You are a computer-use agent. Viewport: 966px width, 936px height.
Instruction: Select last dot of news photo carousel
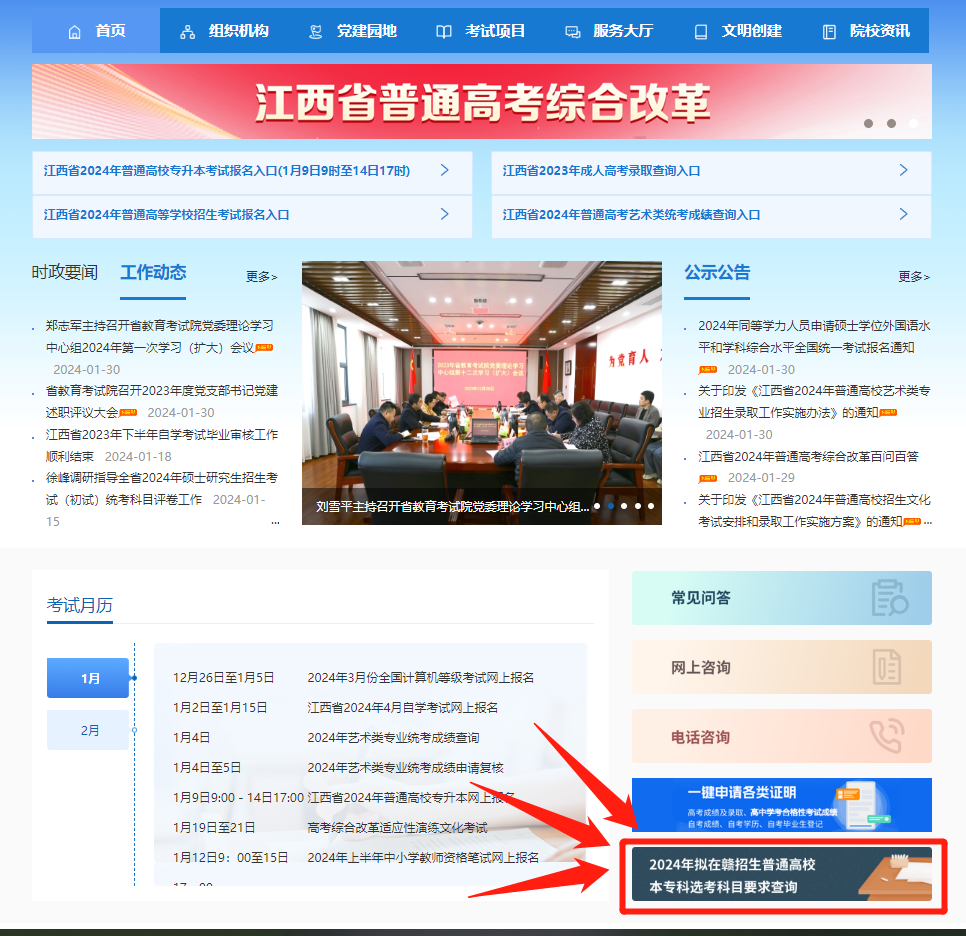pos(651,506)
